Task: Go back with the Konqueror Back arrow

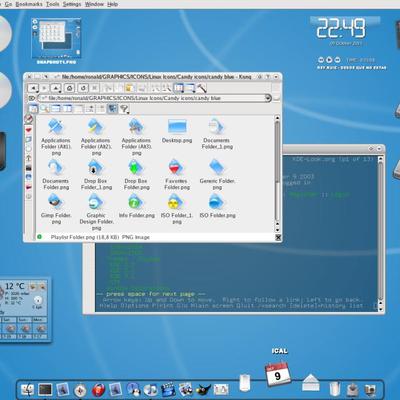Action: point(33,88)
